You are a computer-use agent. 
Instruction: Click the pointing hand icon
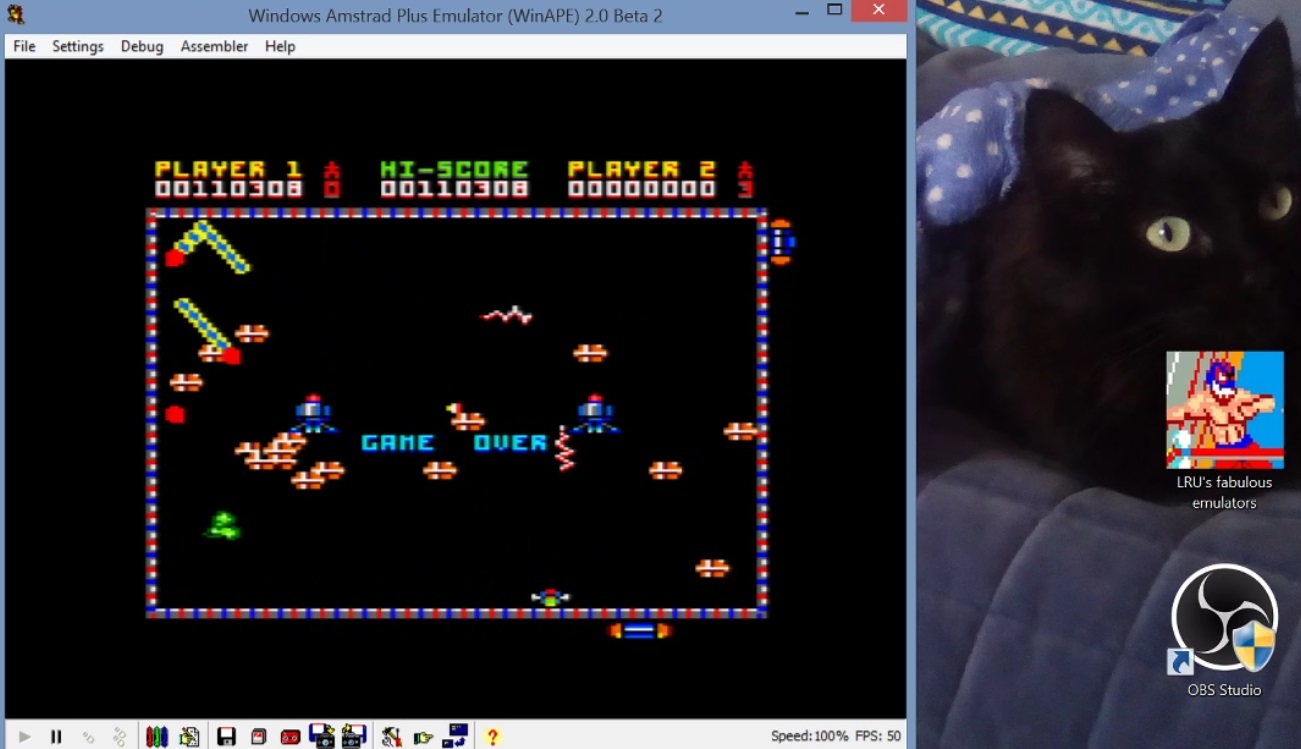tap(423, 737)
